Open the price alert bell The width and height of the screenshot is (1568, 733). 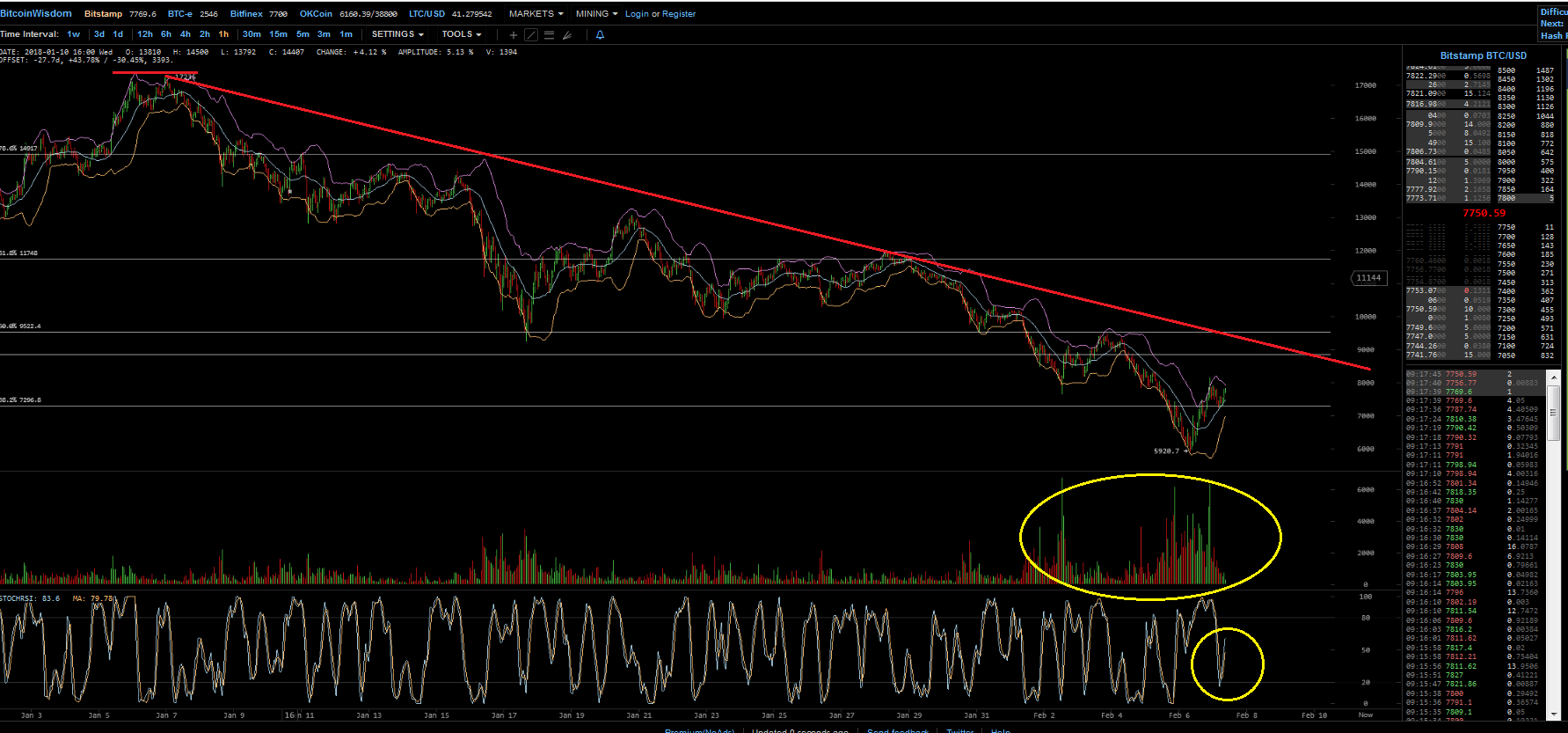[600, 35]
